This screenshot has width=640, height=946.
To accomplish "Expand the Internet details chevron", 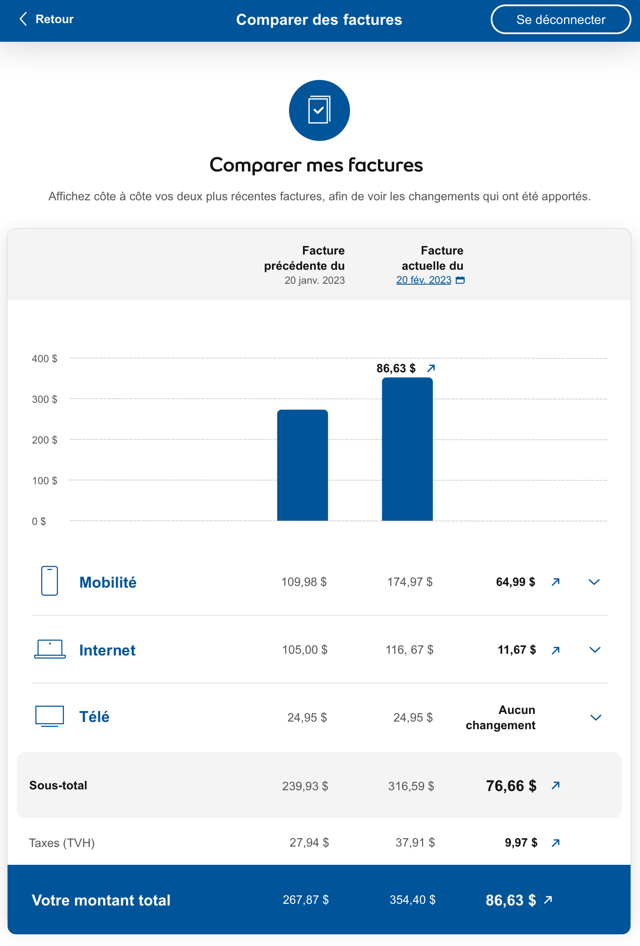I will tap(594, 650).
